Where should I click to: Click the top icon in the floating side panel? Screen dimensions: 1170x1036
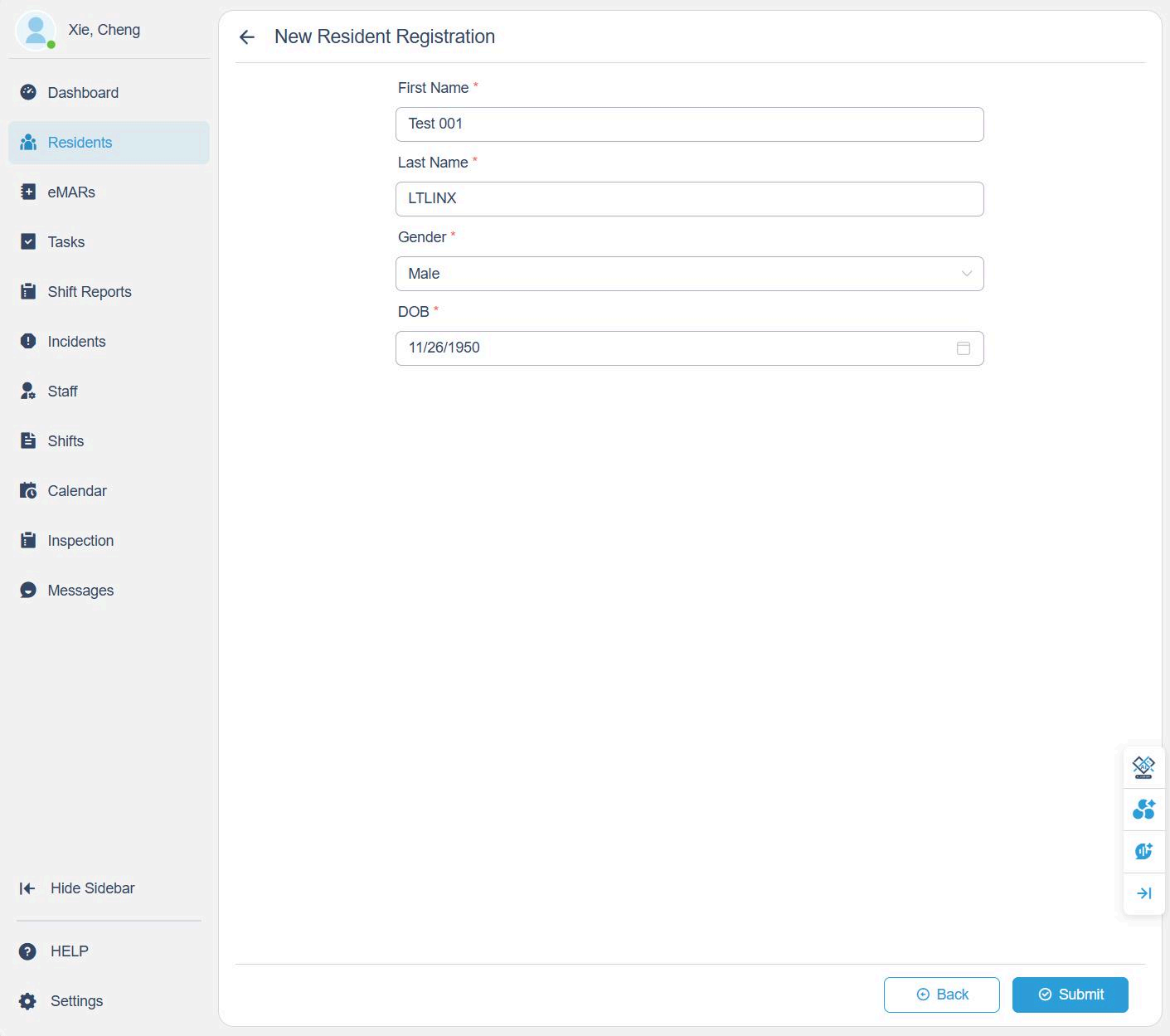tap(1143, 766)
